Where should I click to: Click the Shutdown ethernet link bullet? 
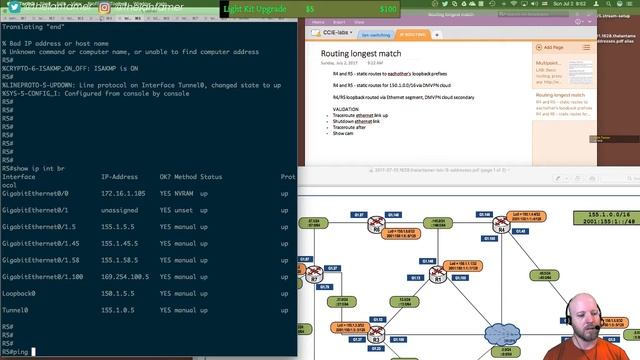[x=356, y=121]
